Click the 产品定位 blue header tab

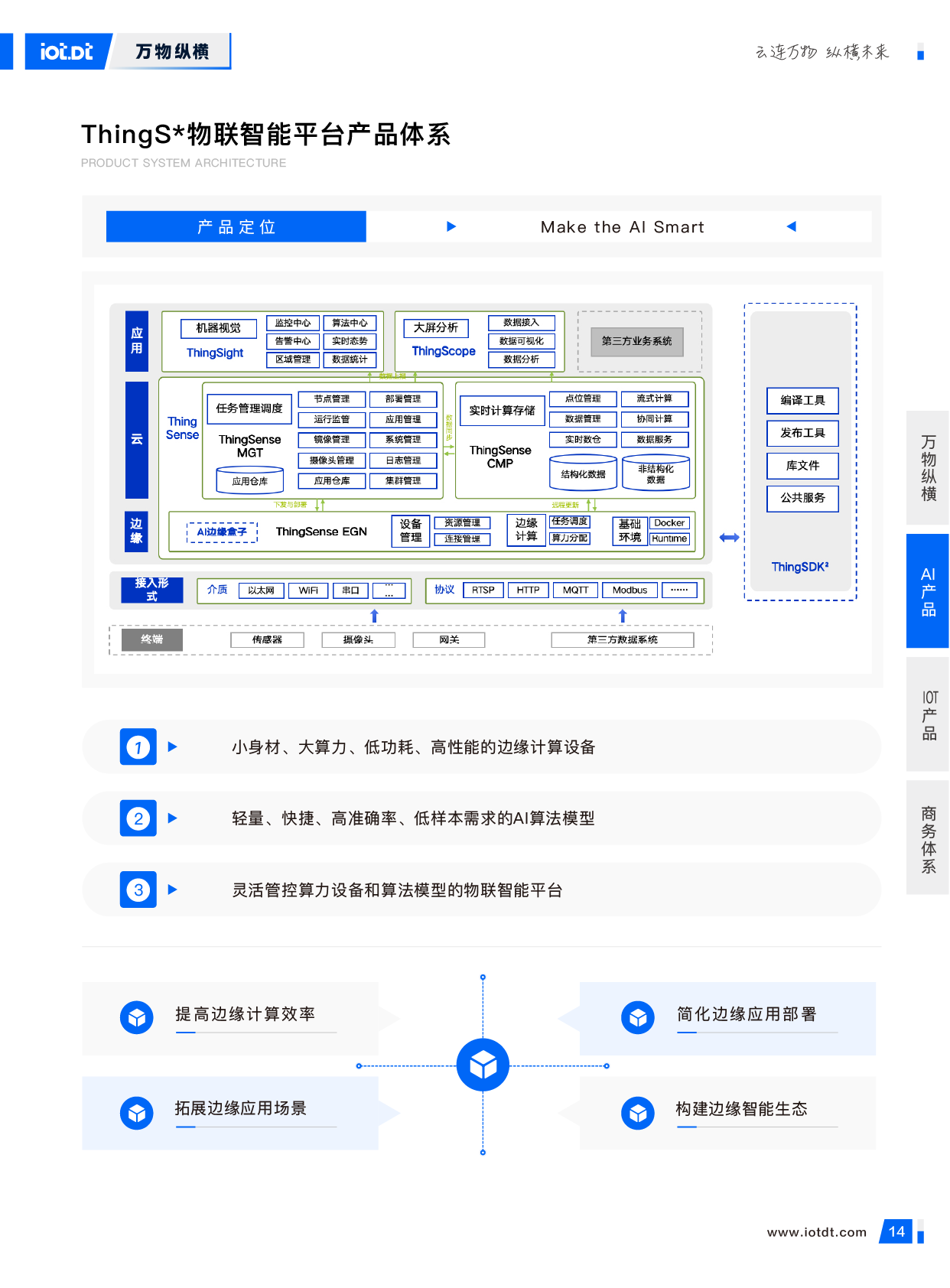pyautogui.click(x=236, y=226)
